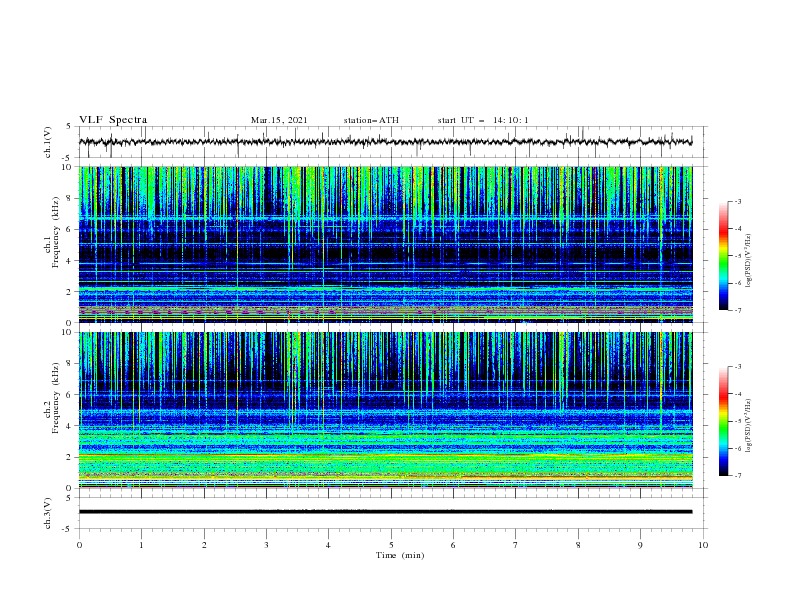Click the 'station=ATH' label
Screen dimensions: 792x612
coord(371,120)
